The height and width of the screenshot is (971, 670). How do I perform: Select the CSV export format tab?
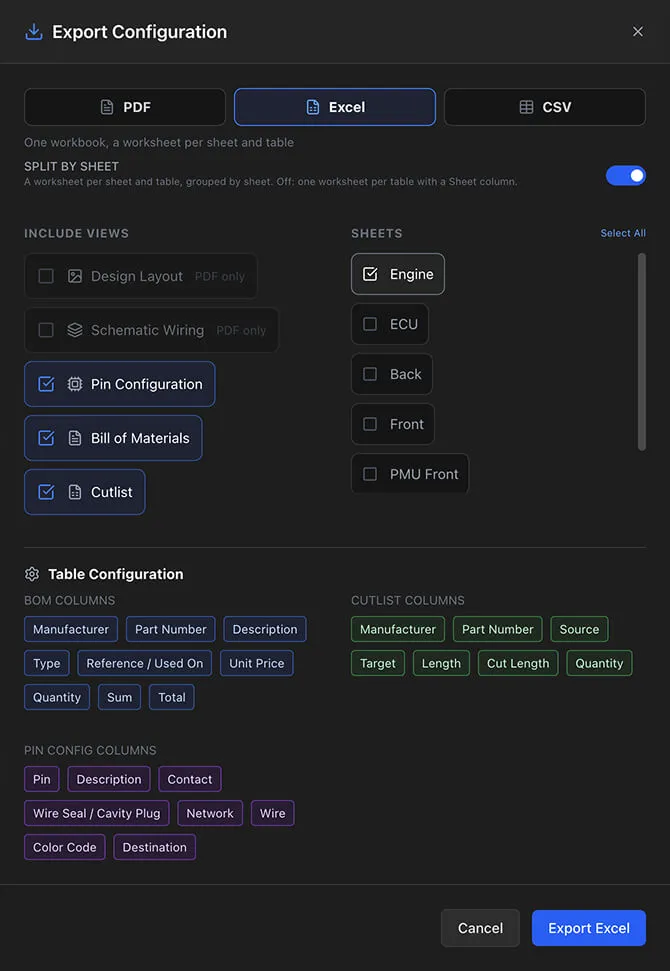coord(544,107)
